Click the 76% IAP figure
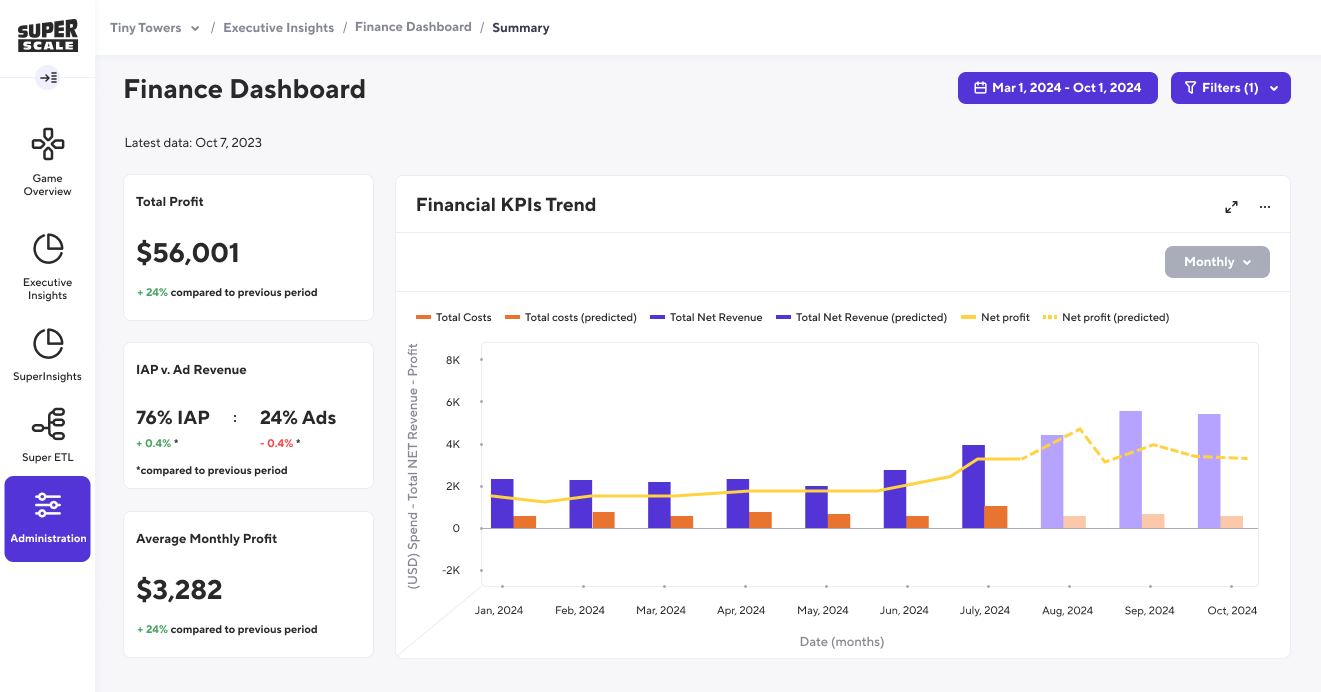This screenshot has height=692, width=1321. click(173, 418)
